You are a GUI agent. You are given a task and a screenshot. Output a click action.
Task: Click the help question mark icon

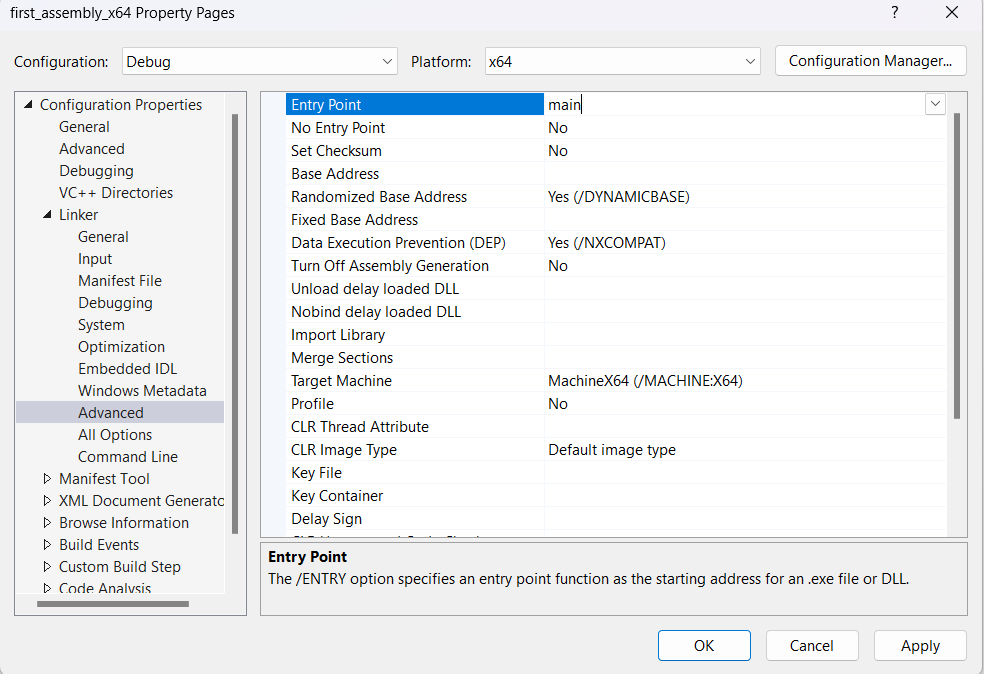[x=894, y=13]
